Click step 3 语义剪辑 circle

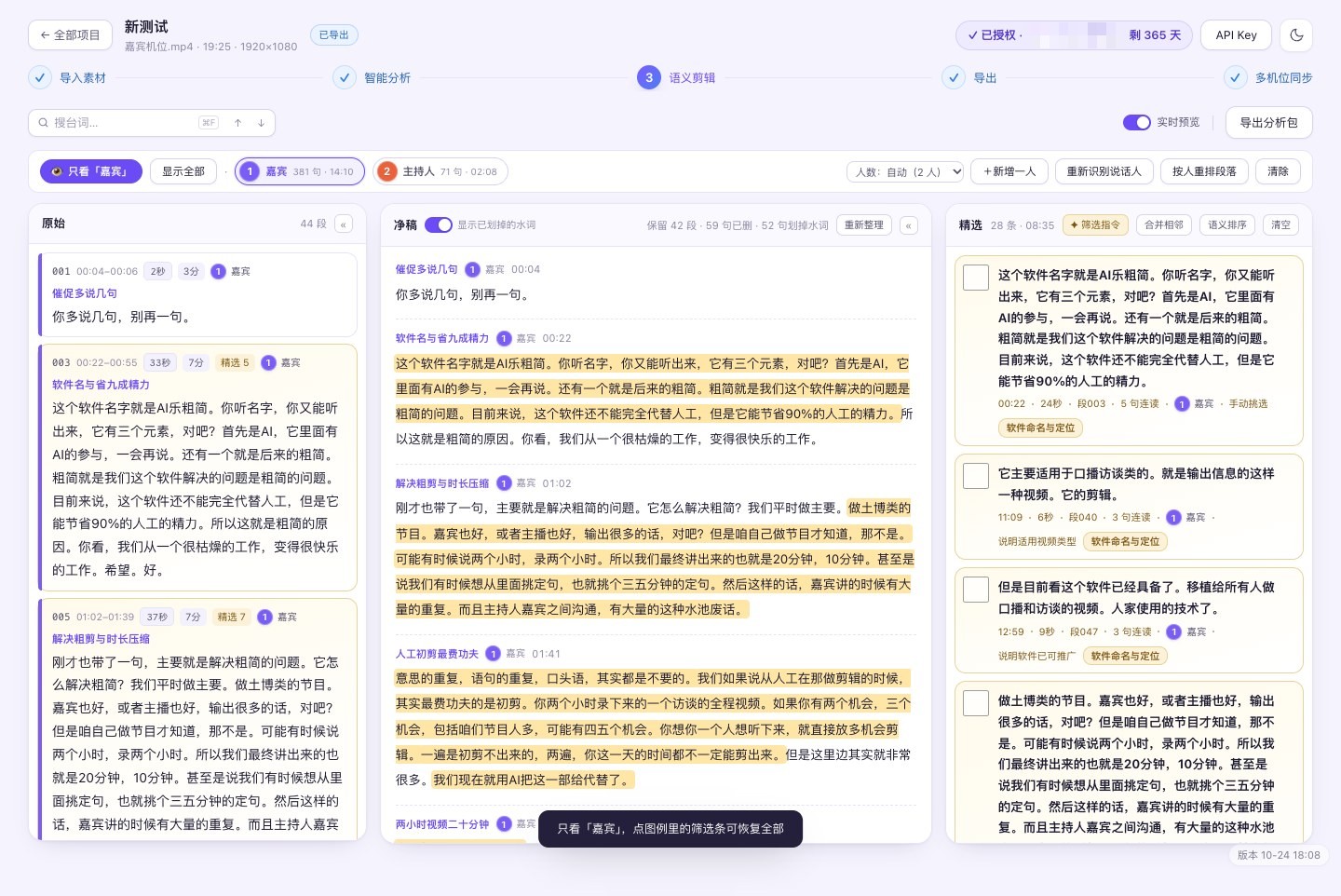649,77
